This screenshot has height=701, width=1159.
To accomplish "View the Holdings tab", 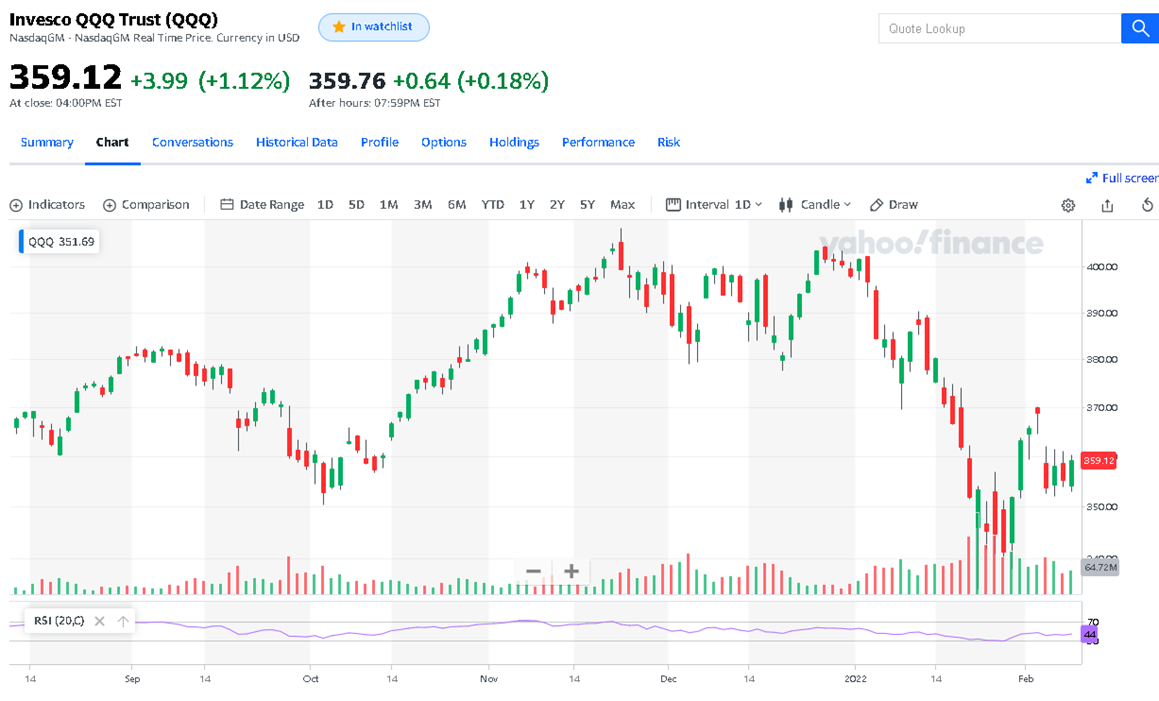I will click(514, 142).
